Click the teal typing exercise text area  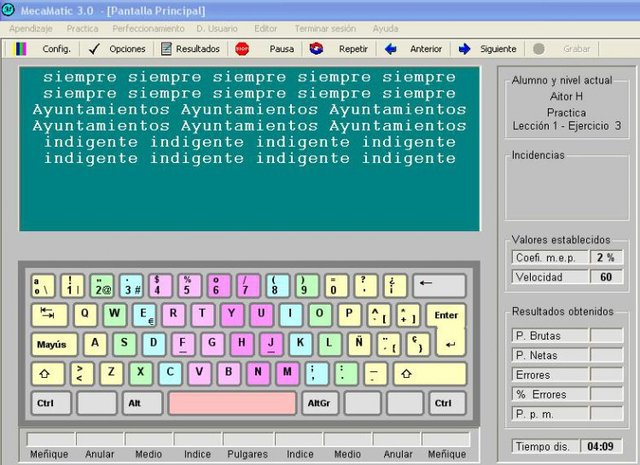click(249, 149)
